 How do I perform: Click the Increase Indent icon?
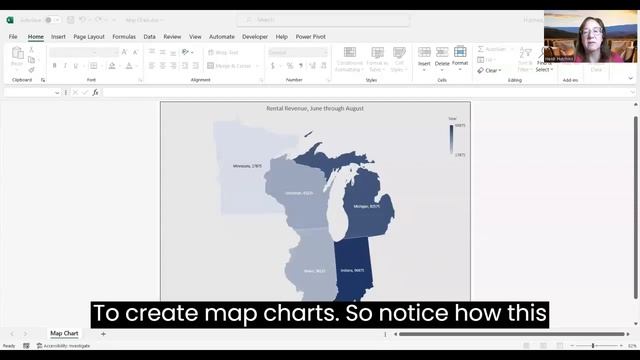pos(196,66)
